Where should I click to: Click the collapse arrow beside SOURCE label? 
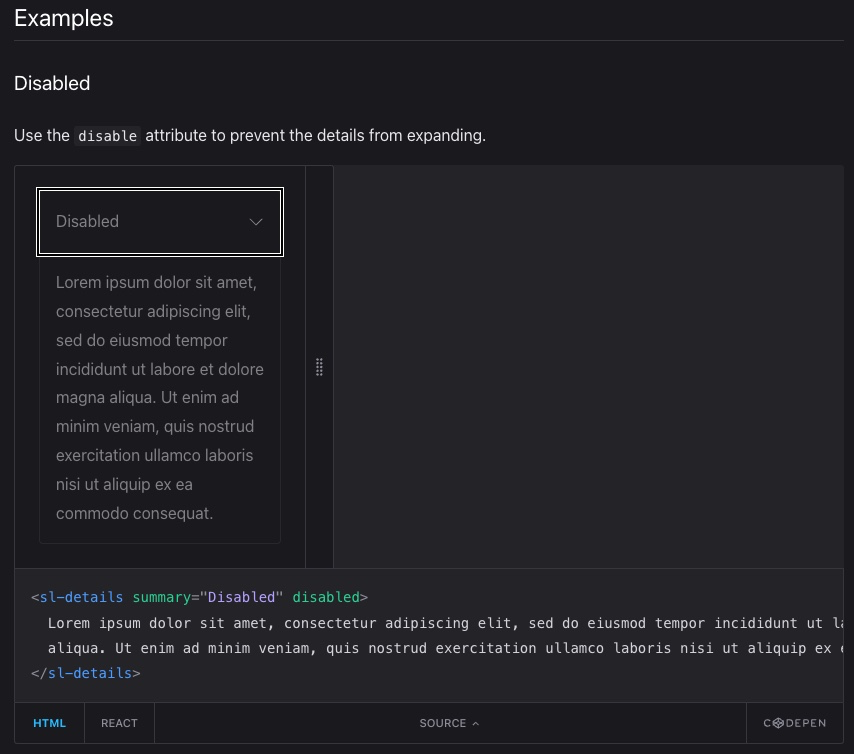click(475, 722)
